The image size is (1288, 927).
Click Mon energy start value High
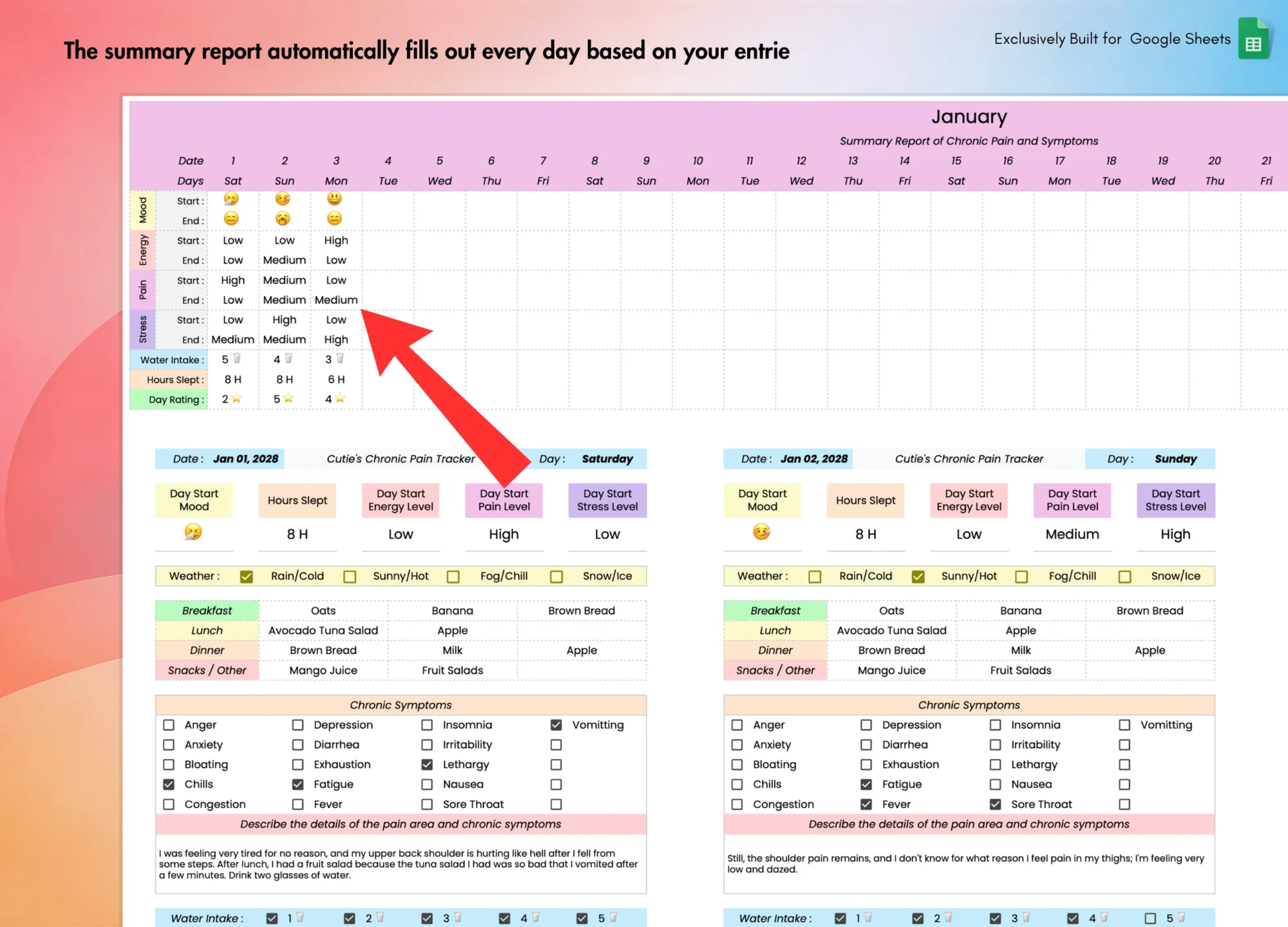[336, 240]
